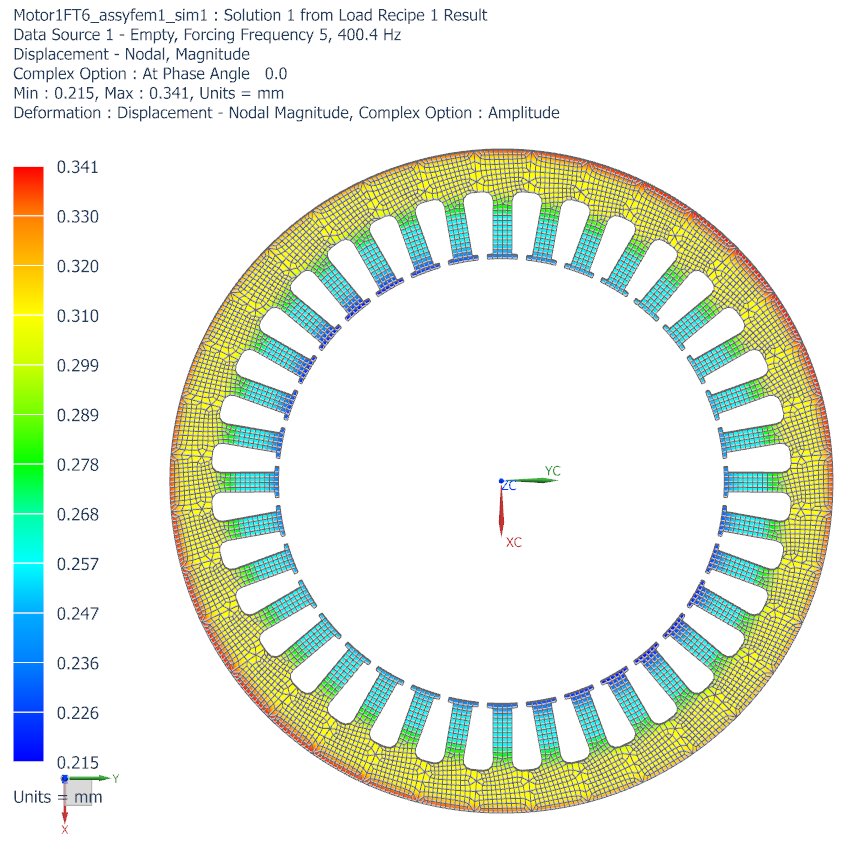Image resolution: width=843 pixels, height=843 pixels.
Task: Click the 'Units = mm' label below legend
Action: pyautogui.click(x=57, y=797)
